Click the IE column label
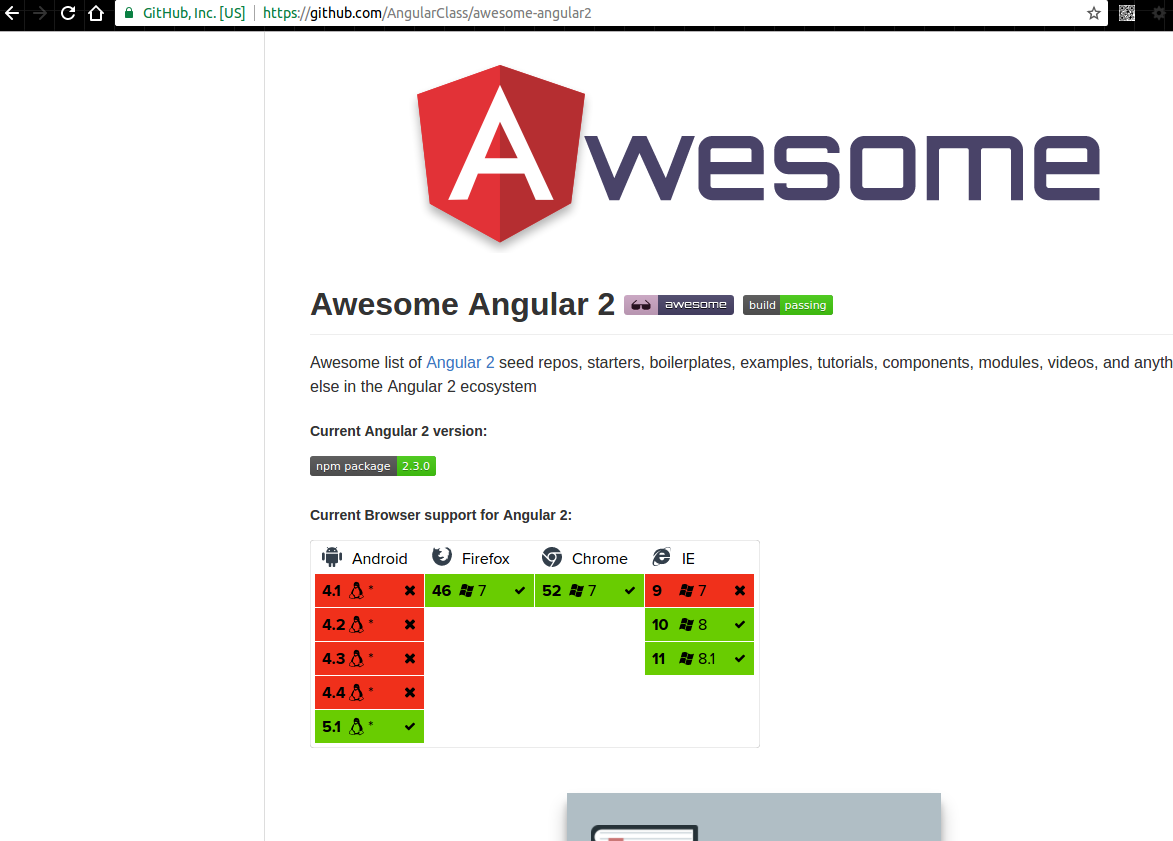This screenshot has height=841, width=1173. click(x=688, y=558)
